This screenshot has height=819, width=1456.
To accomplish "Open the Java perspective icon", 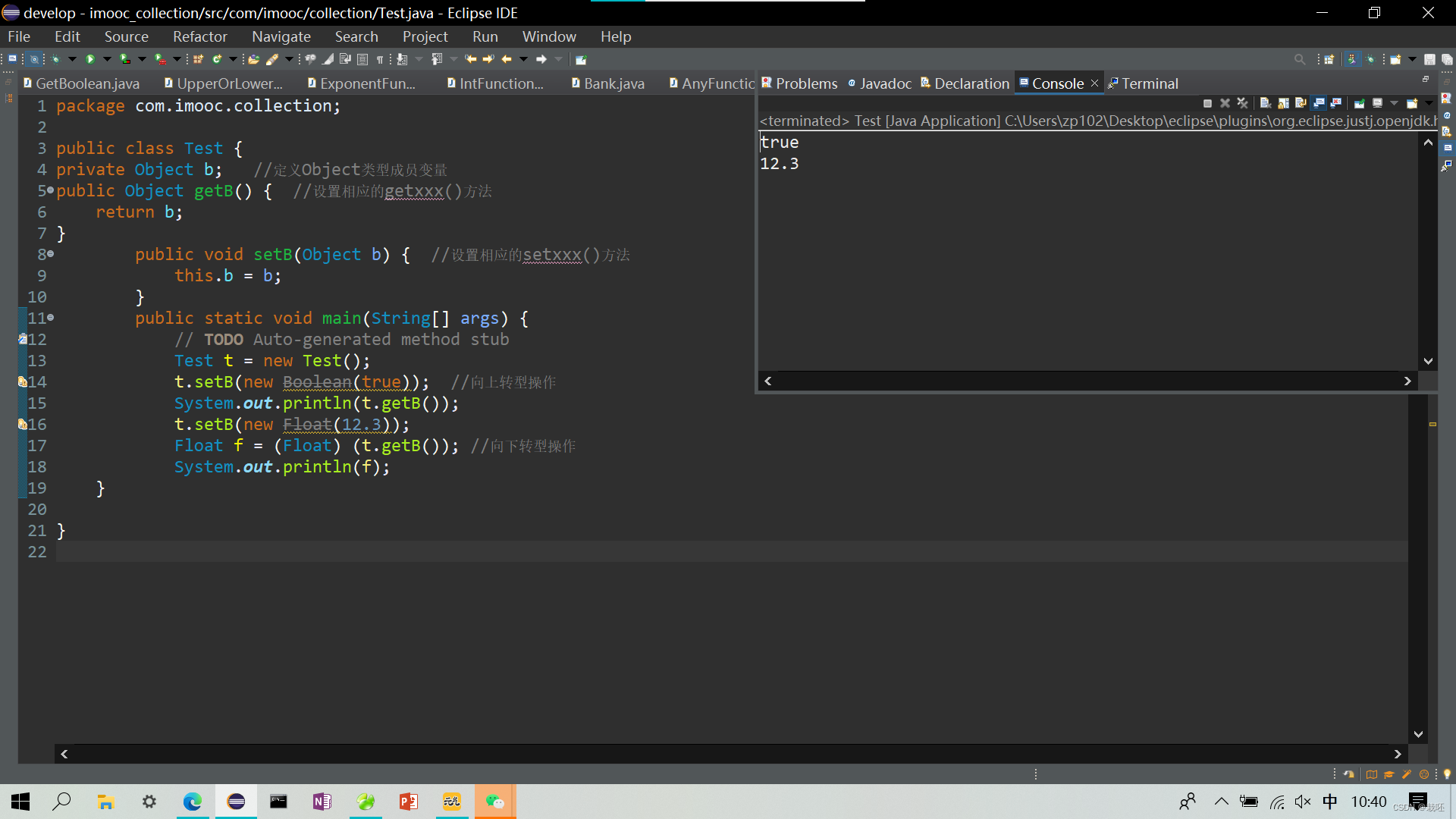I will (x=1353, y=59).
